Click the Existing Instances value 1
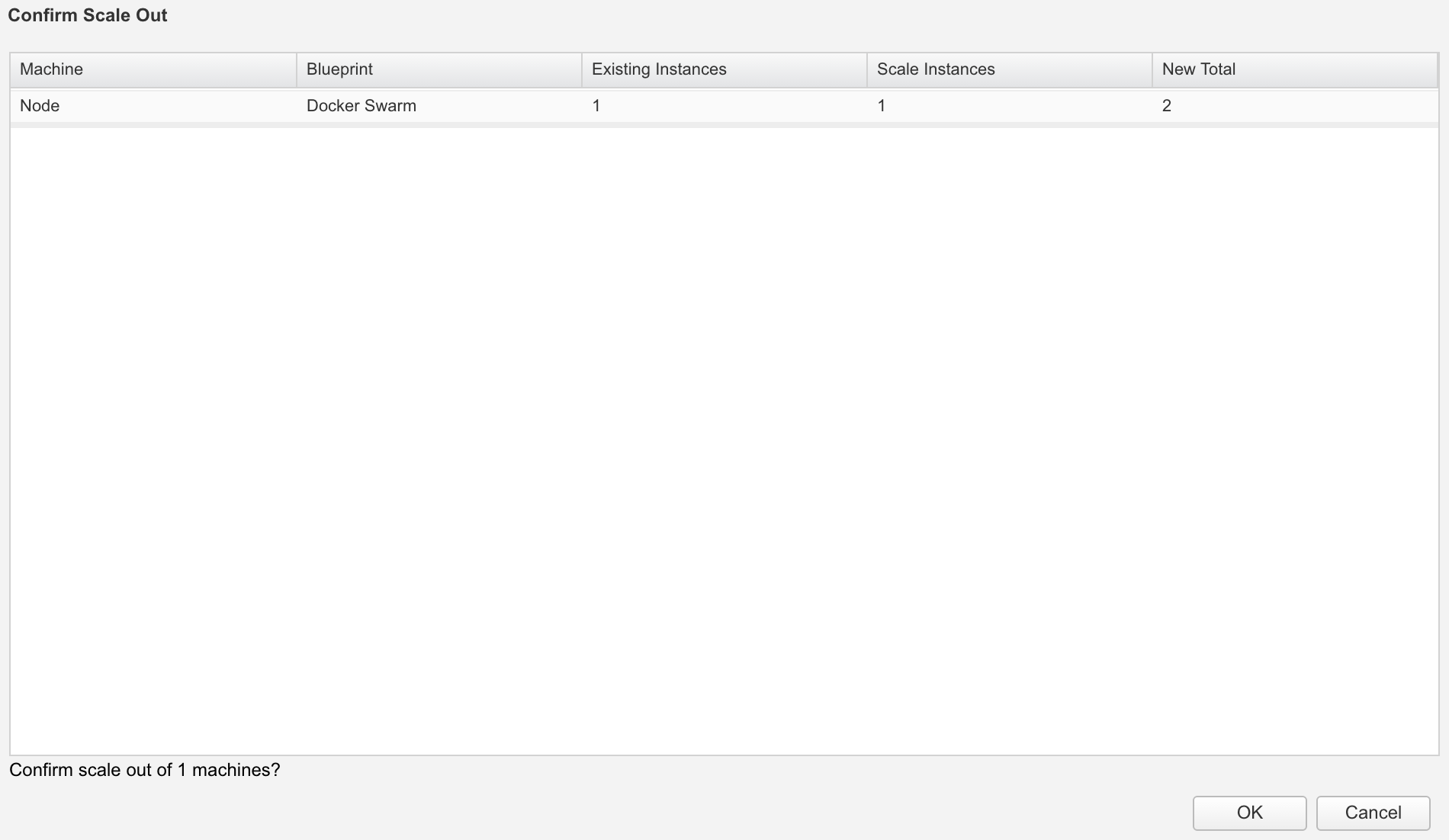This screenshot has width=1449, height=840. tap(596, 106)
